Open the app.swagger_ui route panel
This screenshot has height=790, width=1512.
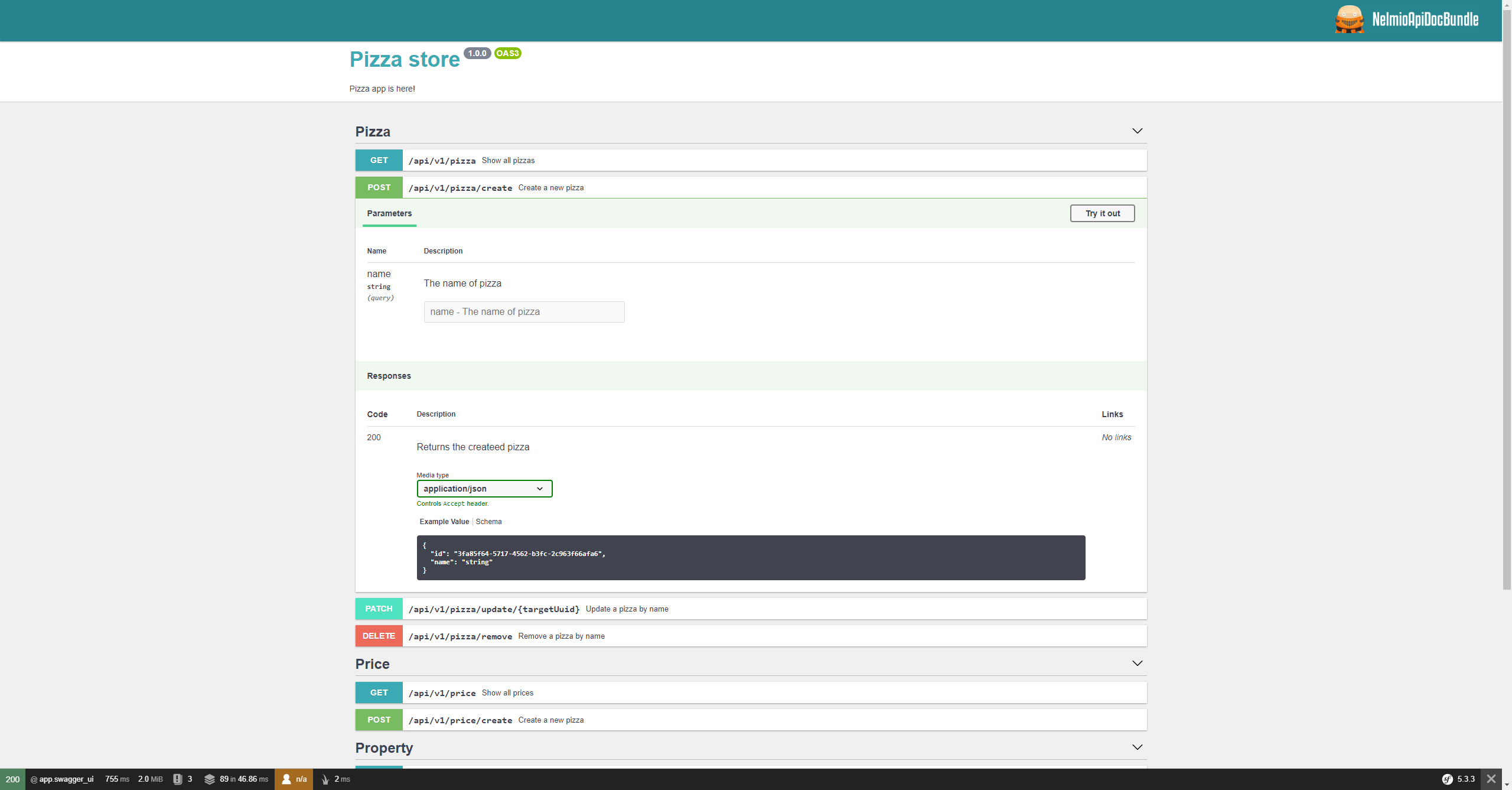[62, 779]
